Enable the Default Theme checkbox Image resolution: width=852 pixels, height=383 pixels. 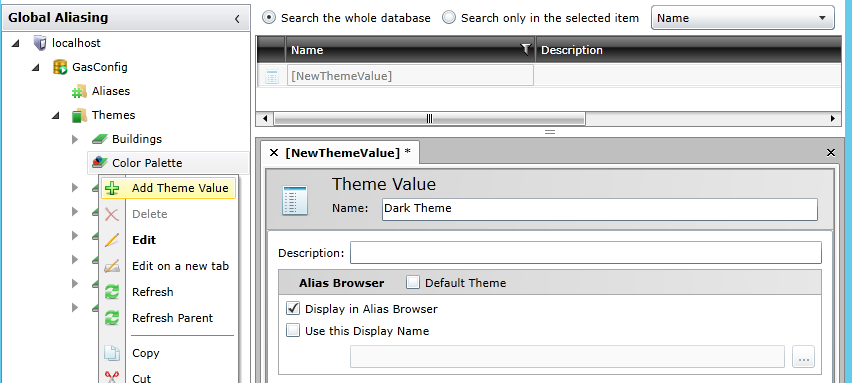coord(414,282)
